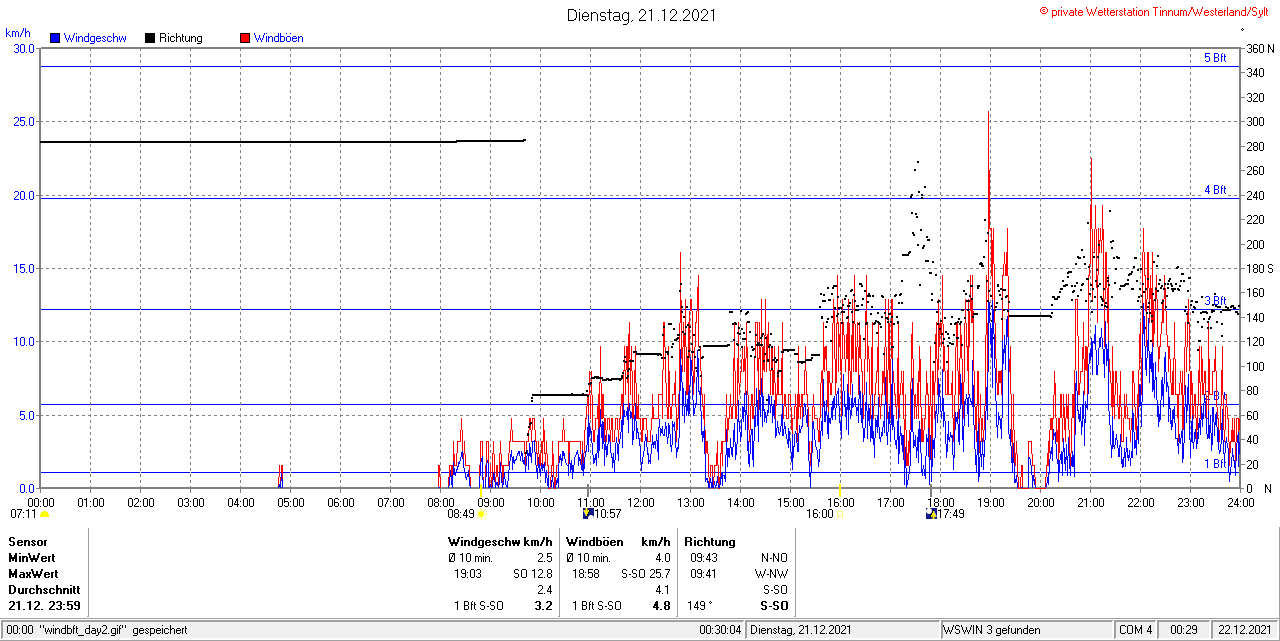Click the black Richtung legend swatch
This screenshot has height=641, width=1280.
coord(149,38)
